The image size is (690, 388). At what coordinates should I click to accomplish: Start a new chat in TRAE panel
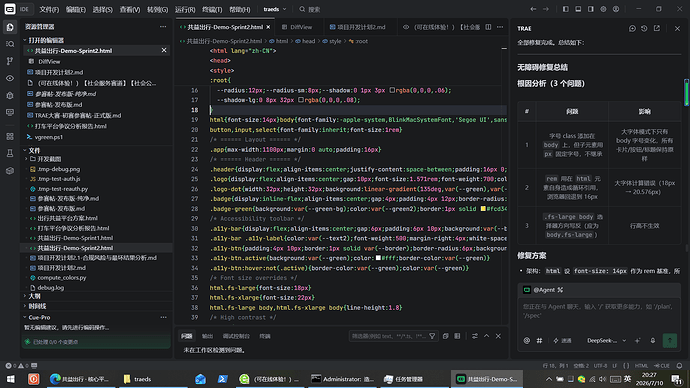click(x=632, y=28)
